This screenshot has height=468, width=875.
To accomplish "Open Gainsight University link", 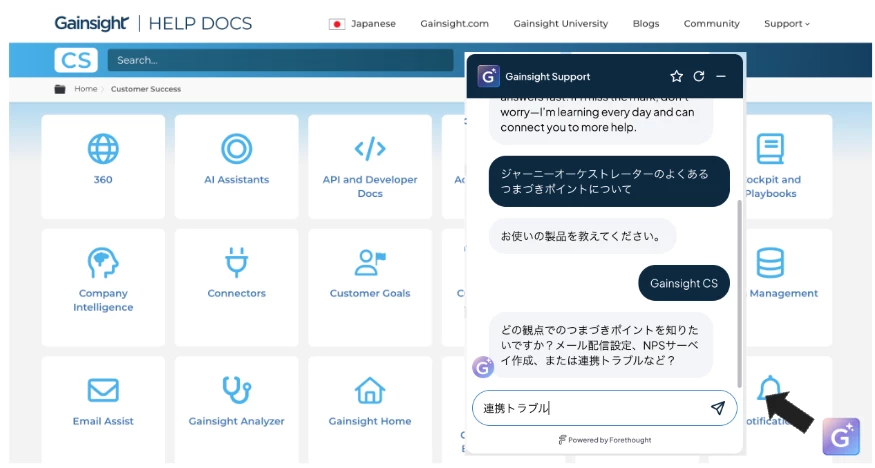I will coord(561,23).
